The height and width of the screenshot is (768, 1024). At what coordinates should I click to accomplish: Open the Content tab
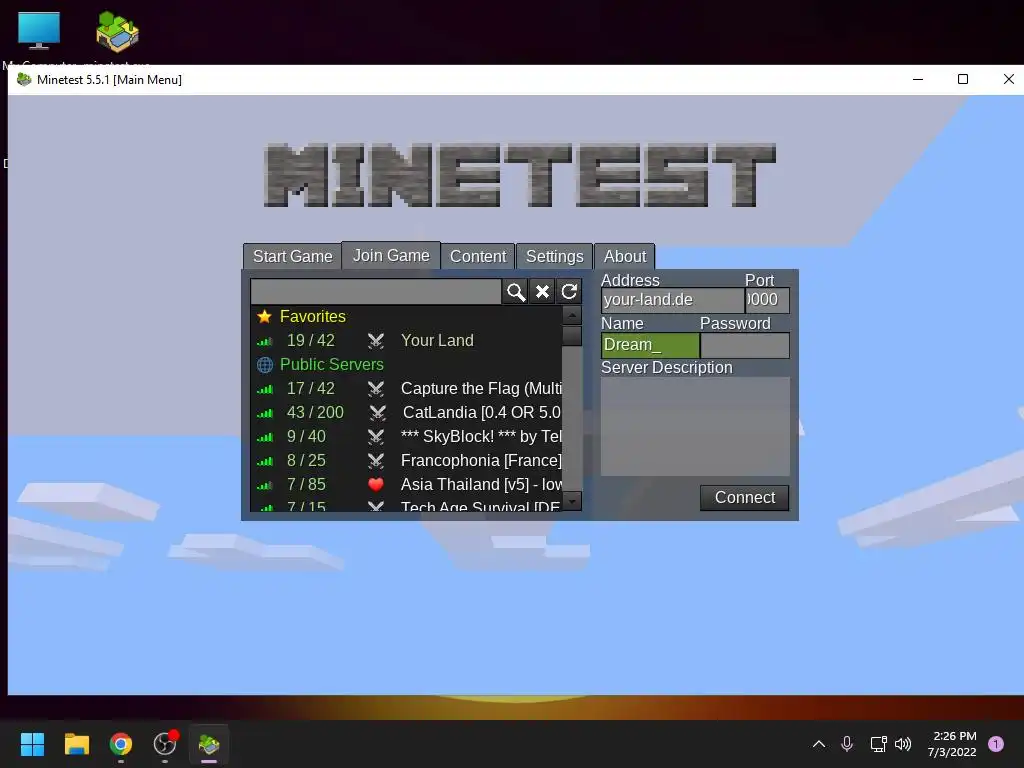[478, 256]
